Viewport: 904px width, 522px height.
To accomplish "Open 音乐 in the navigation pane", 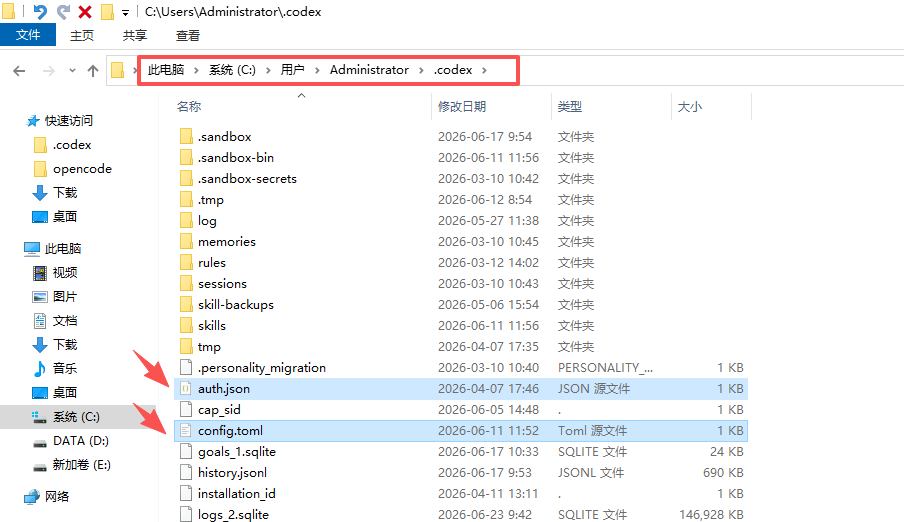I will tap(65, 369).
